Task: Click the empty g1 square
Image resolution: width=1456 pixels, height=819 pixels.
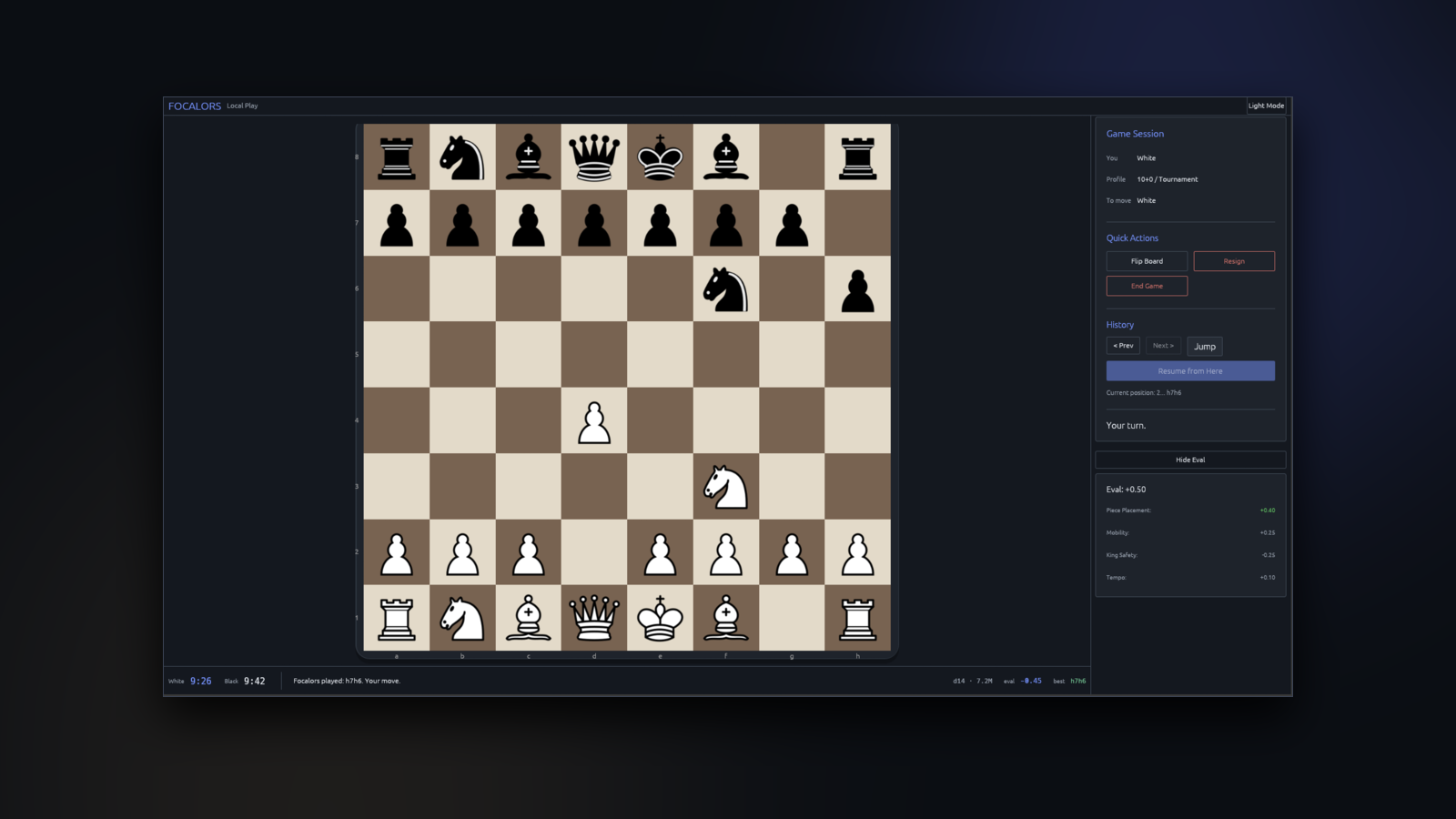Action: click(792, 618)
